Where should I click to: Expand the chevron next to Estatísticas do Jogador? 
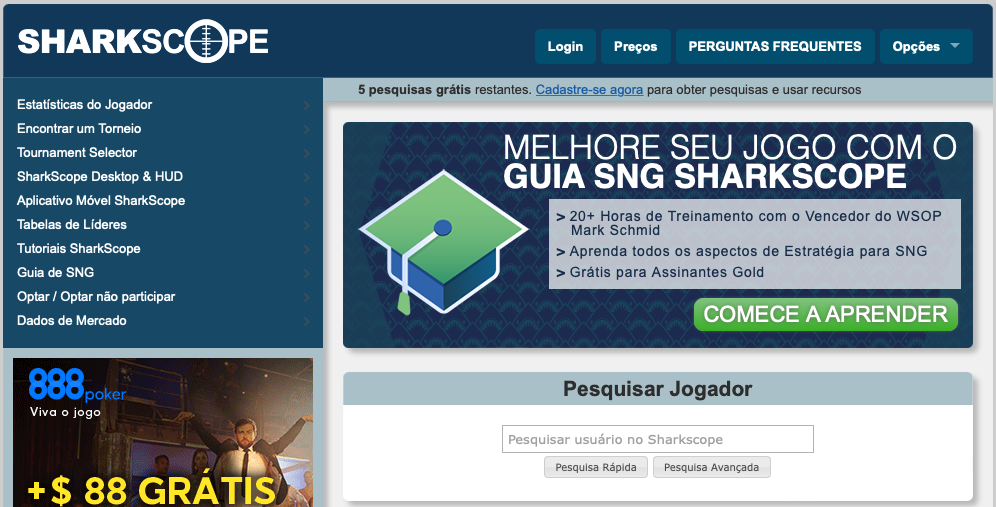coord(307,105)
